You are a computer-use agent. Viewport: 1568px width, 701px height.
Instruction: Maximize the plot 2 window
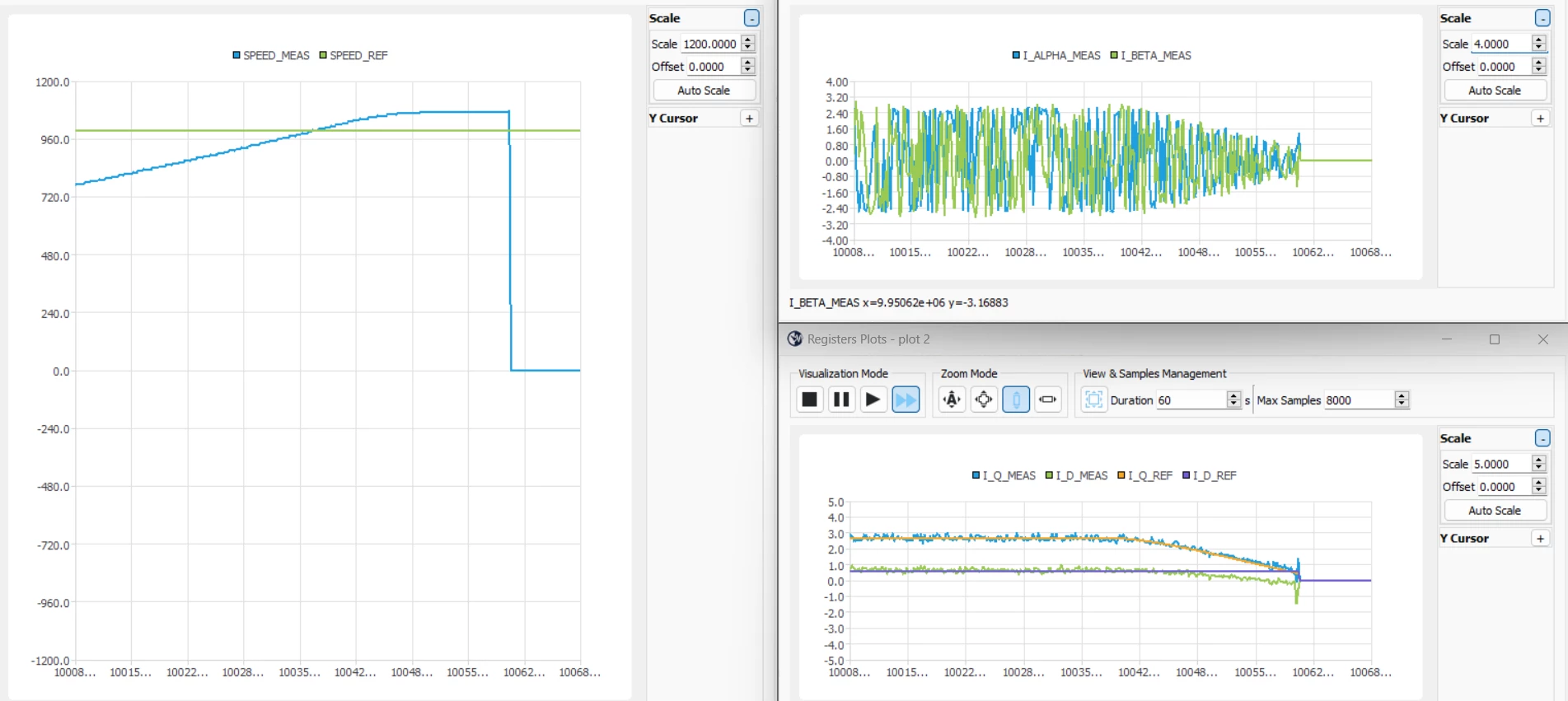[1495, 339]
